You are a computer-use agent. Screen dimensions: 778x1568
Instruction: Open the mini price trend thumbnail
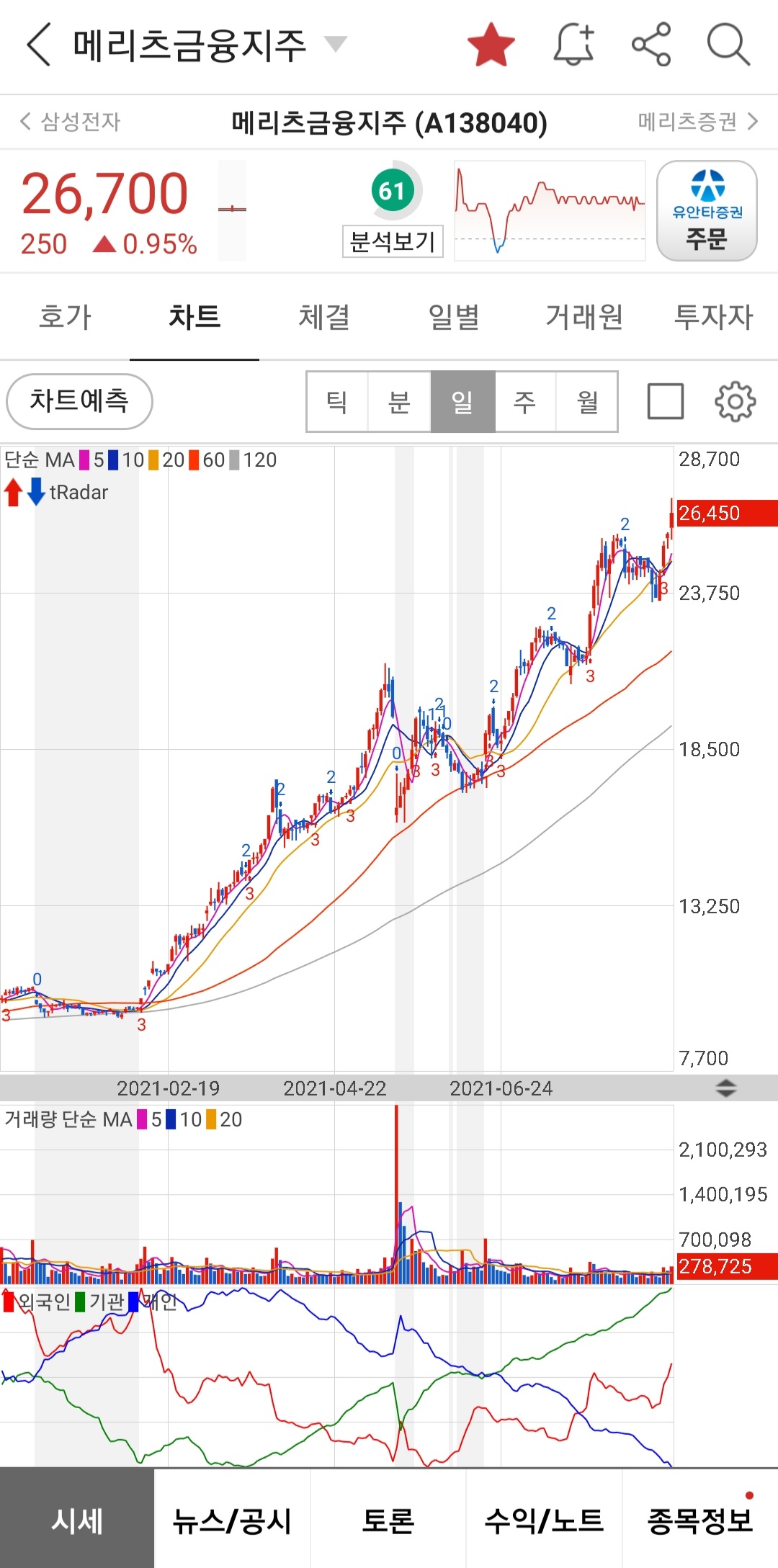[550, 210]
